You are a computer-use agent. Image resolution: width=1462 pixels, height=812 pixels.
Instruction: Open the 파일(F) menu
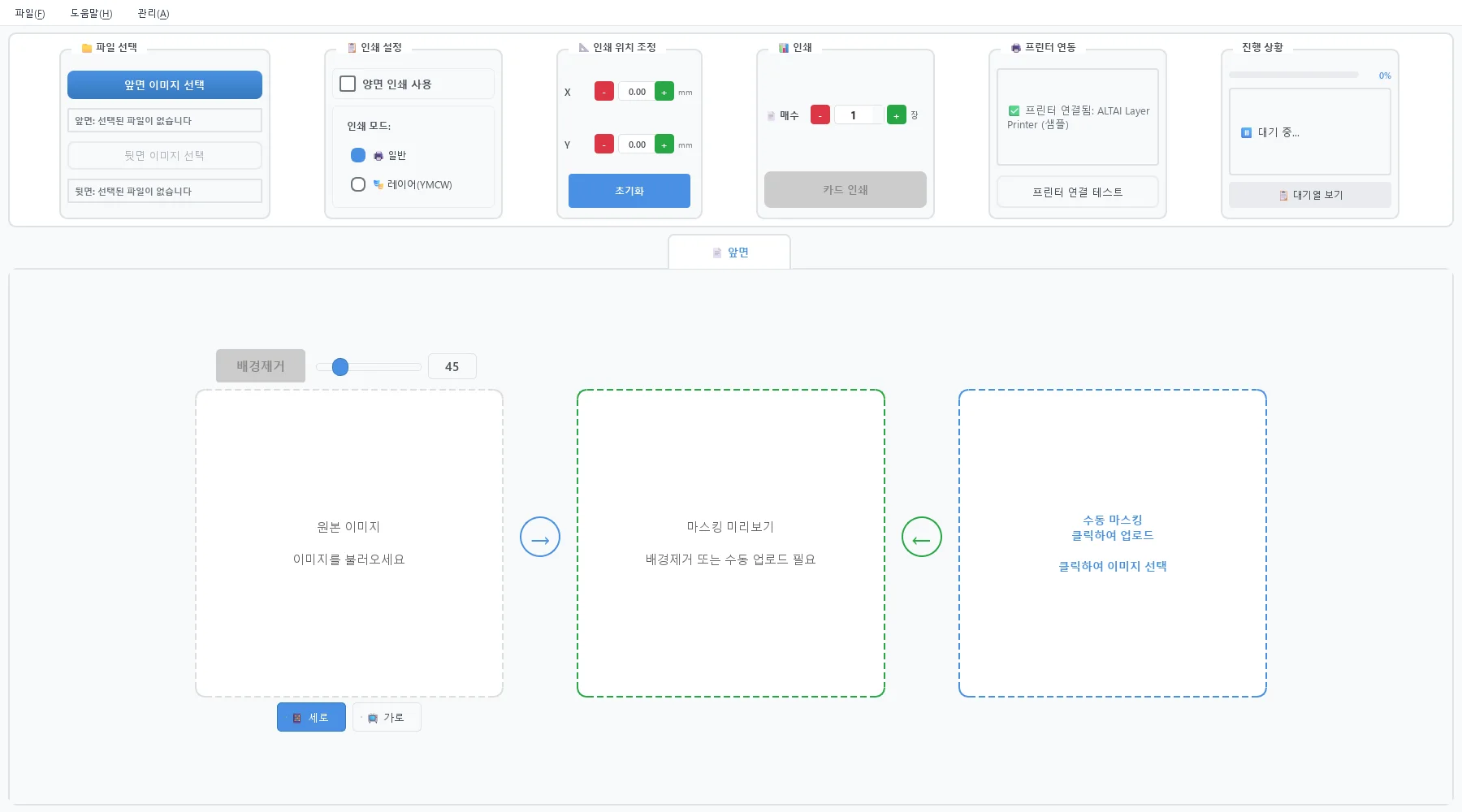point(30,13)
